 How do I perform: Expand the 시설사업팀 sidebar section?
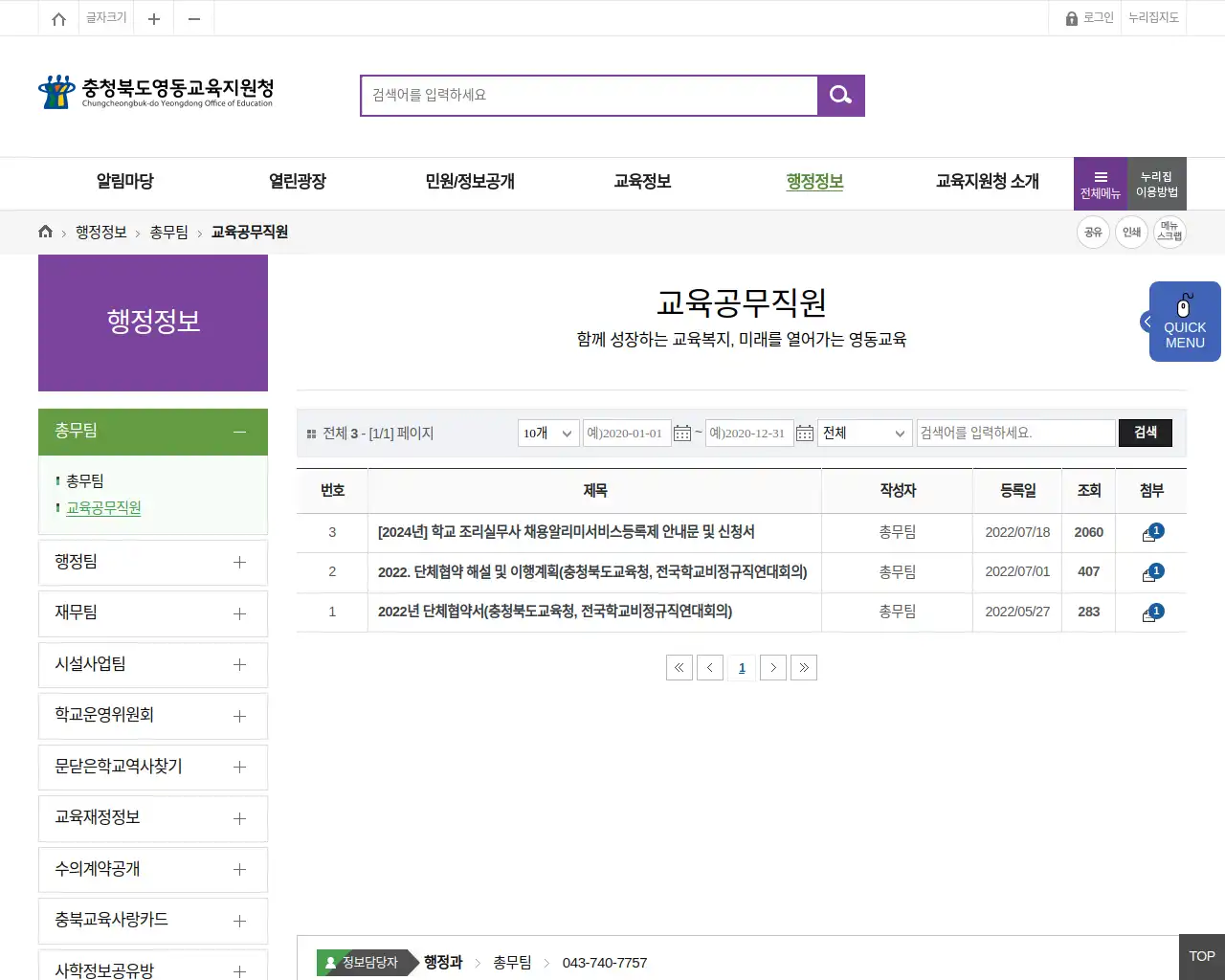153,665
